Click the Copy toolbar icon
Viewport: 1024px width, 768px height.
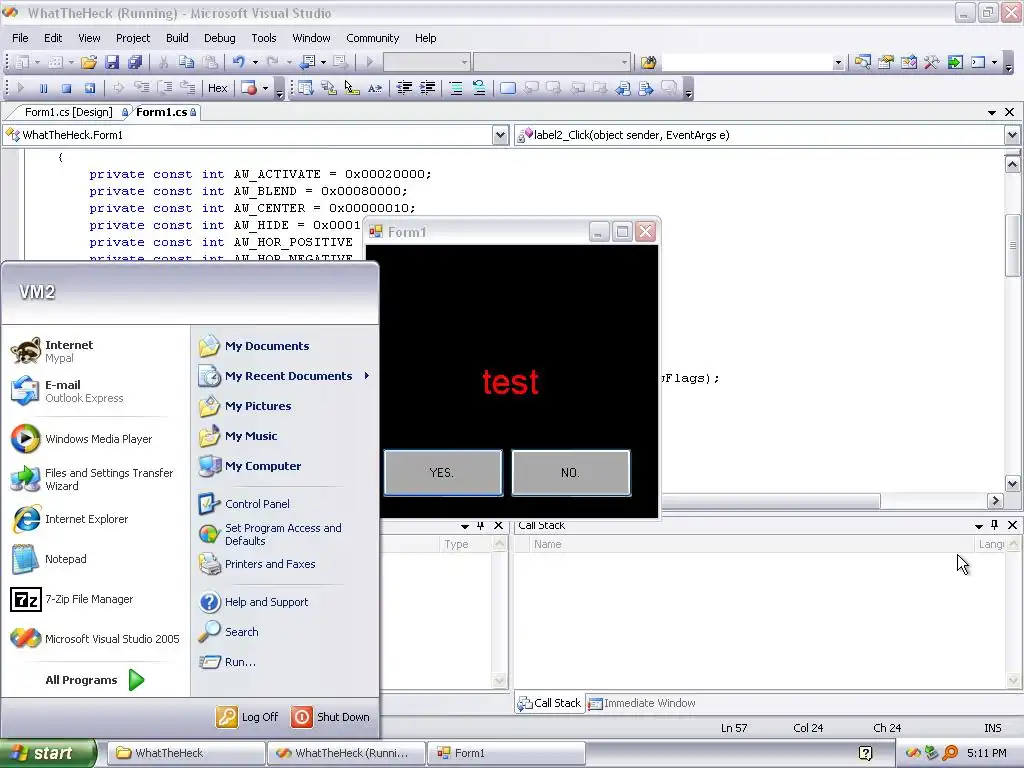186,62
